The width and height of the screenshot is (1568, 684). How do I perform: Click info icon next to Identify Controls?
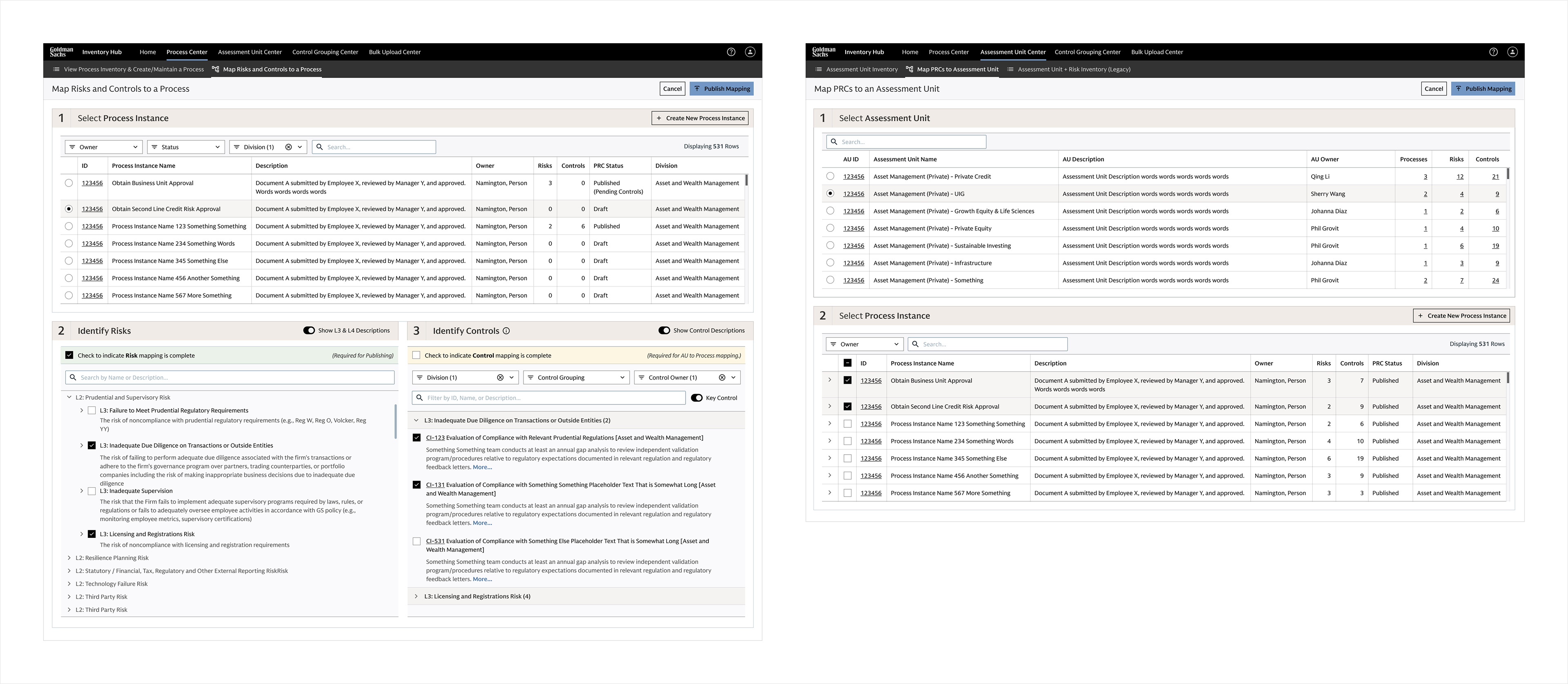pyautogui.click(x=506, y=331)
